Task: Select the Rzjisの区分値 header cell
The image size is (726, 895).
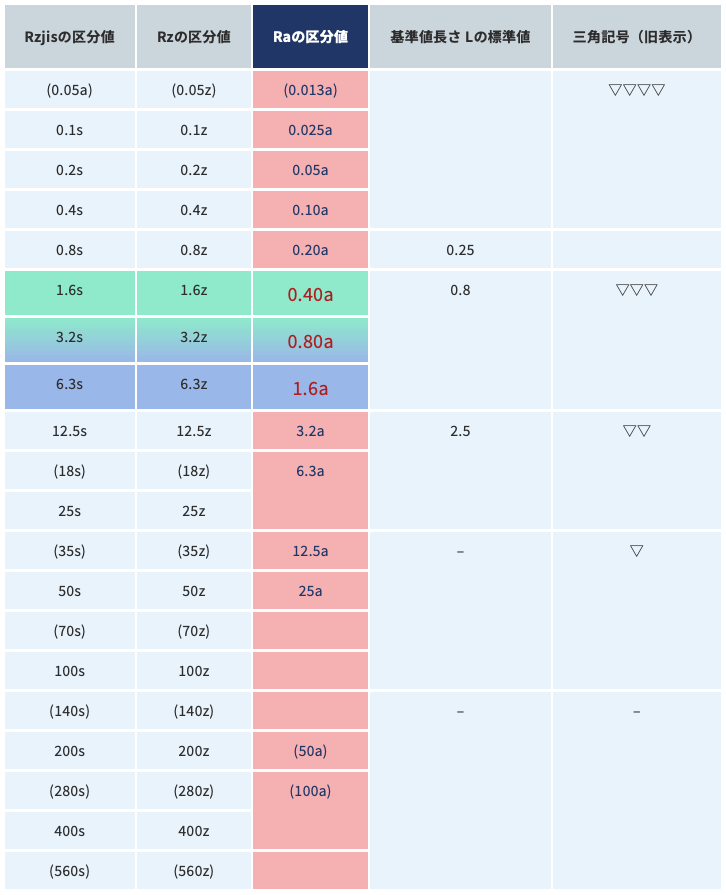Action: pos(70,37)
